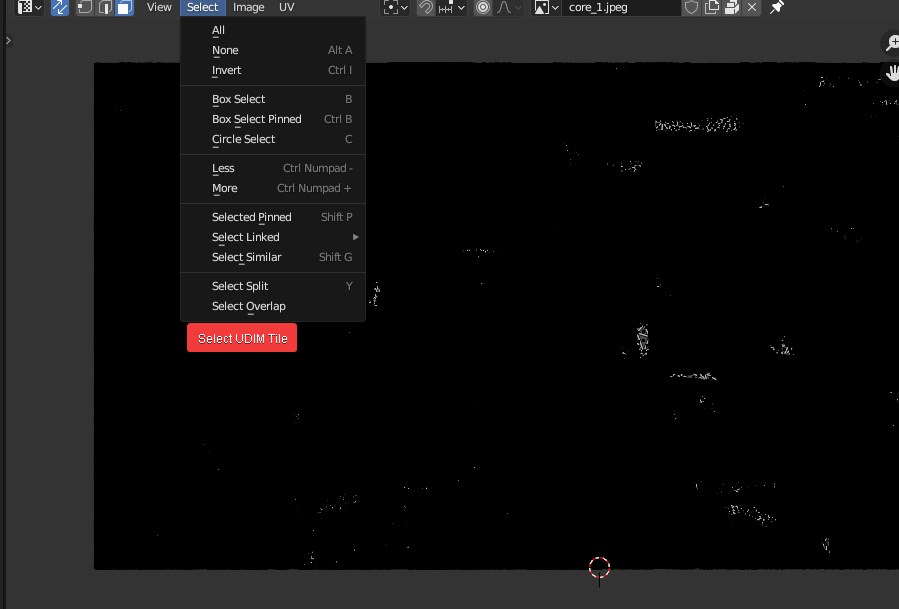Choose Select Overlap
The image size is (899, 609).
tap(273, 306)
